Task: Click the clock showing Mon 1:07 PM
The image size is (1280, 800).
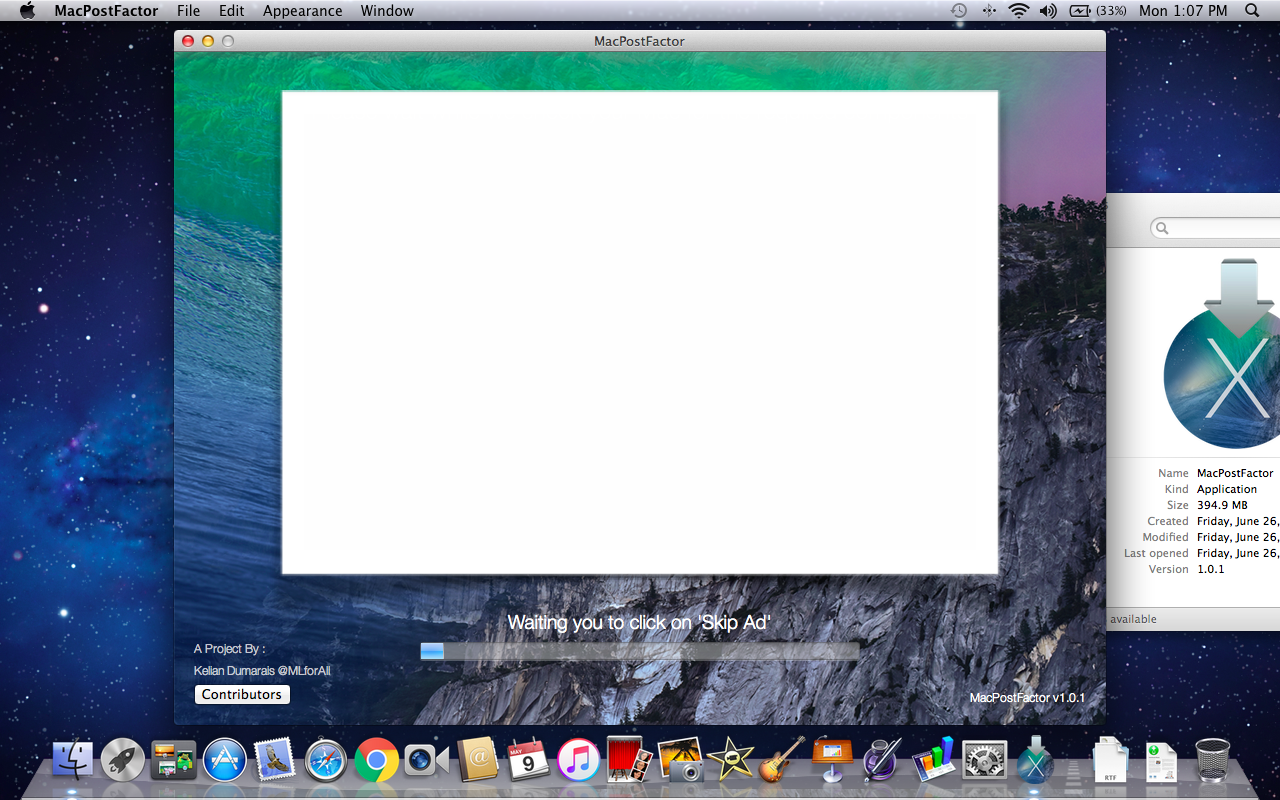Action: 1183,11
